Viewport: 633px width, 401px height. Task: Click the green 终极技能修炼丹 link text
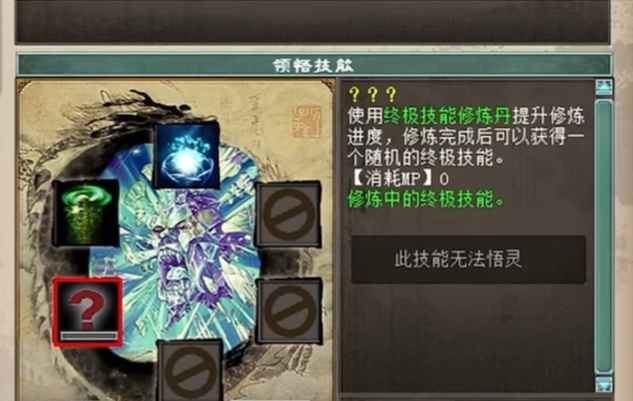pyautogui.click(x=447, y=116)
